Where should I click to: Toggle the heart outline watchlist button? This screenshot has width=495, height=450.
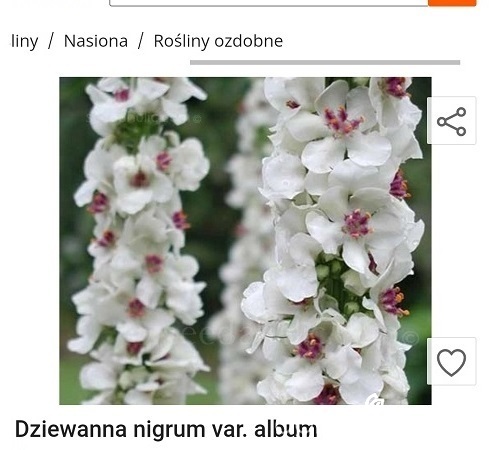[451, 362]
